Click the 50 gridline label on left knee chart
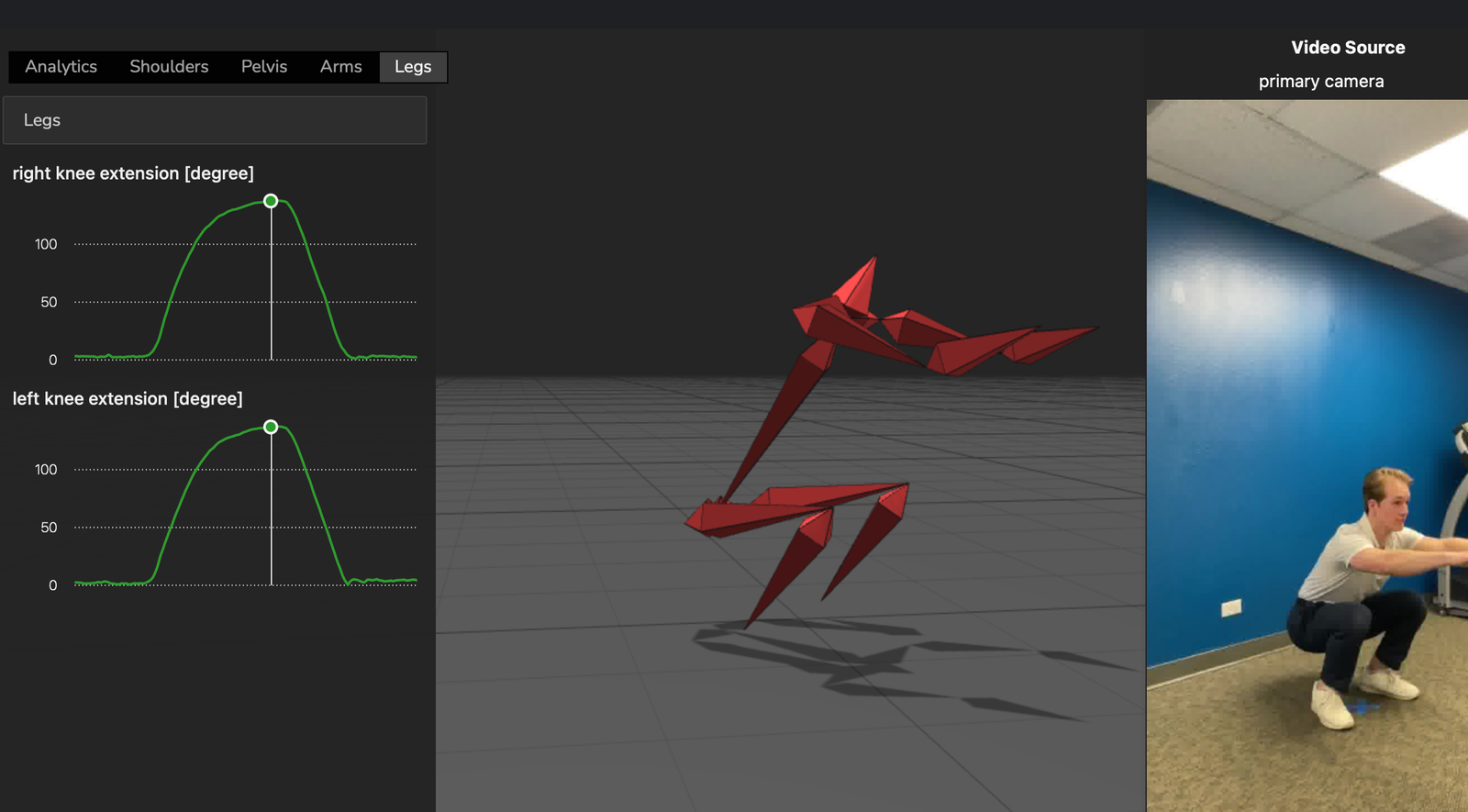The height and width of the screenshot is (812, 1468). click(x=49, y=528)
